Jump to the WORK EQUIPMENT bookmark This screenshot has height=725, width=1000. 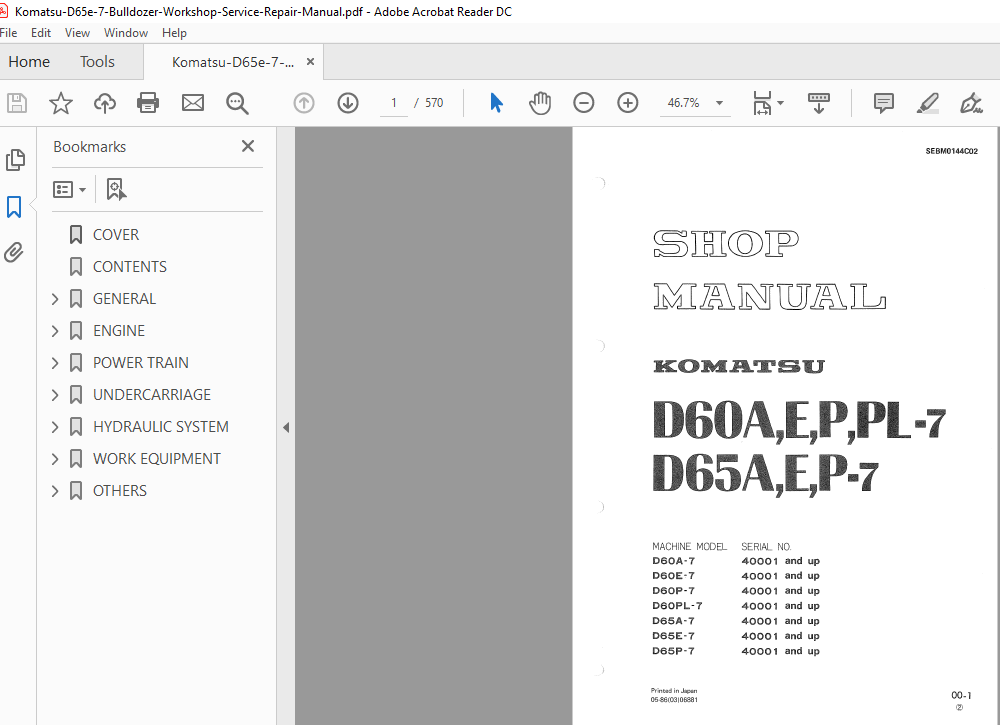(x=157, y=458)
